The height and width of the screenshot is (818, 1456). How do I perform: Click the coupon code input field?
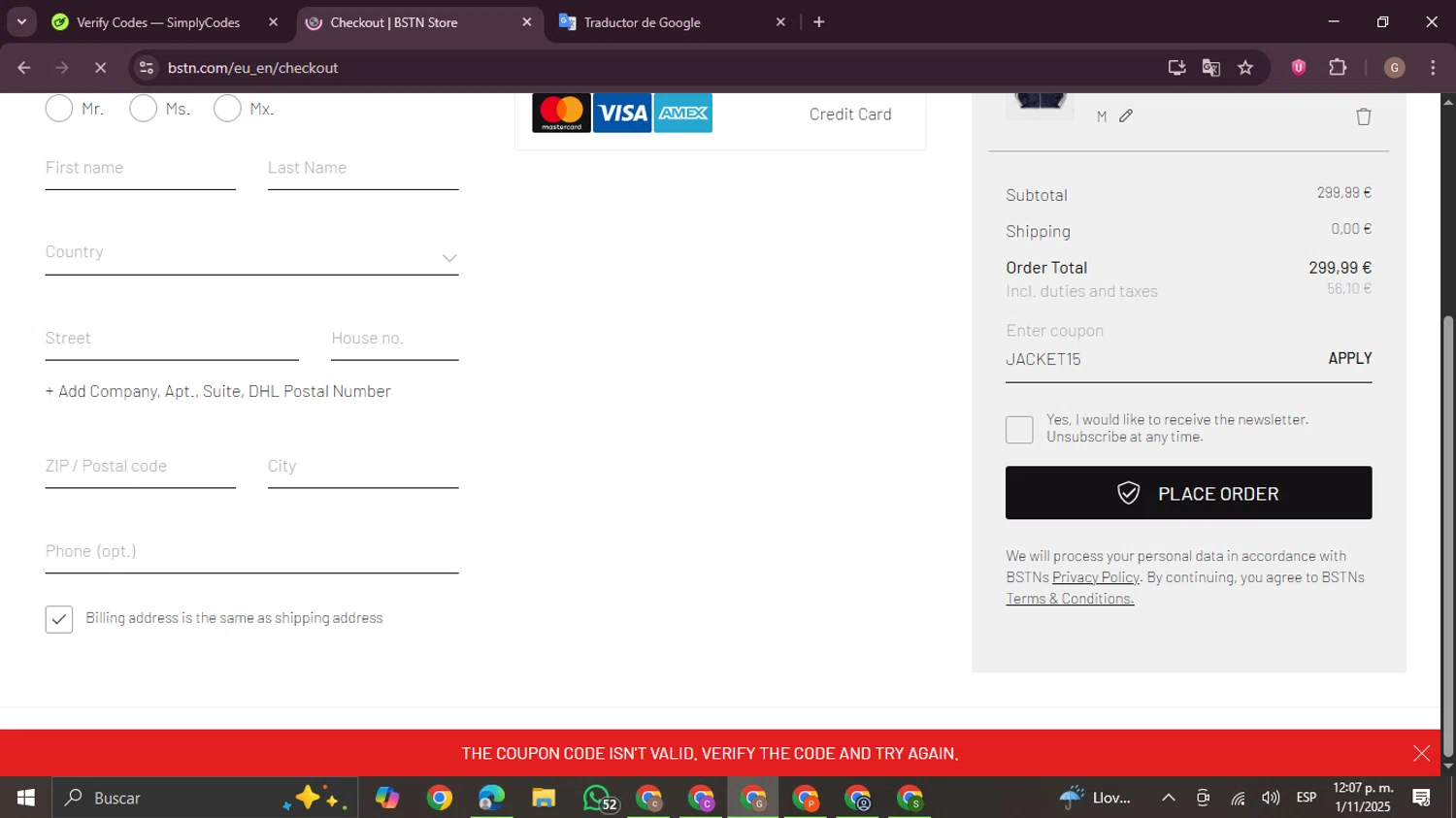tap(1160, 359)
